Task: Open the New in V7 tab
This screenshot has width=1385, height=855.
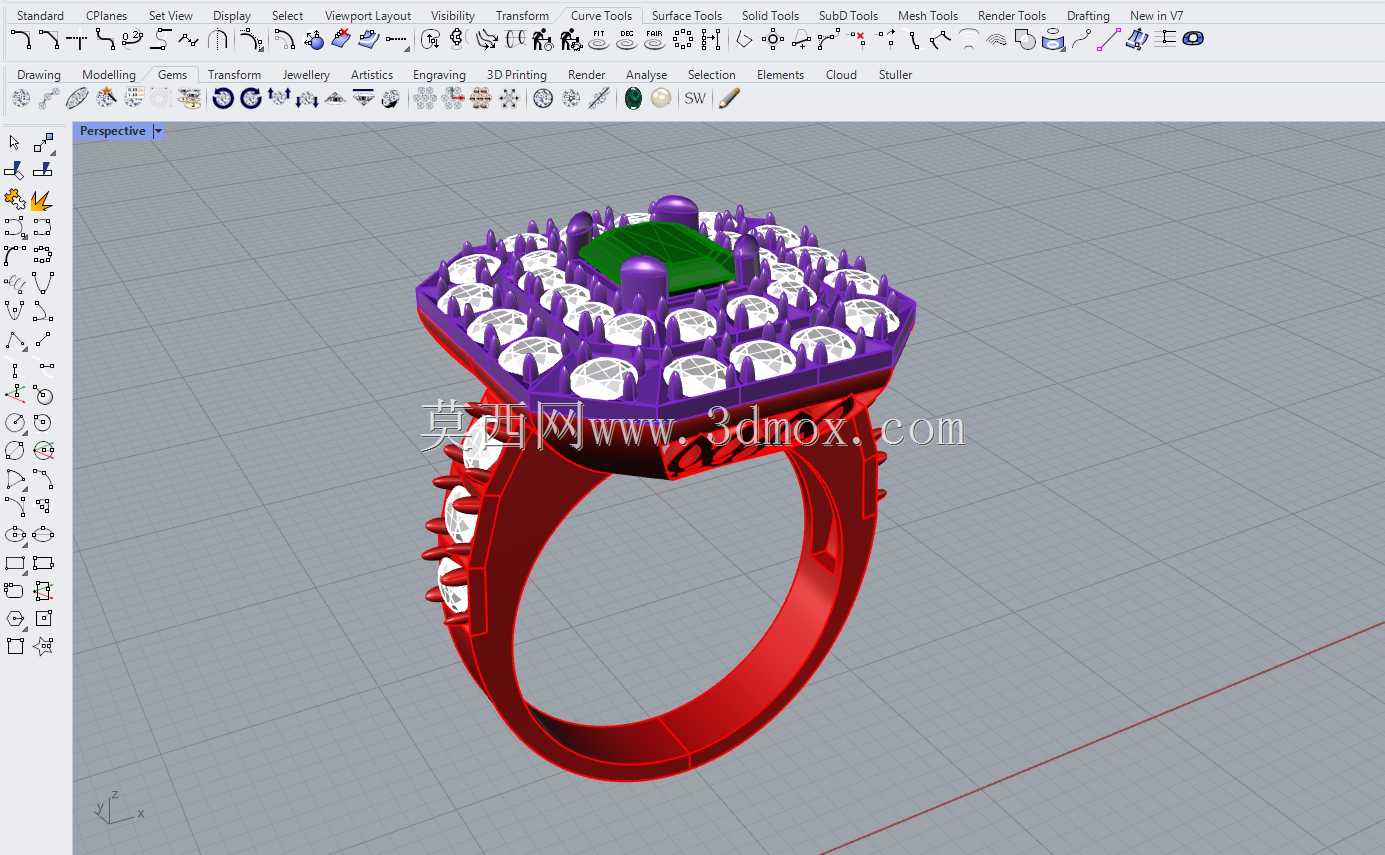Action: [x=1156, y=16]
